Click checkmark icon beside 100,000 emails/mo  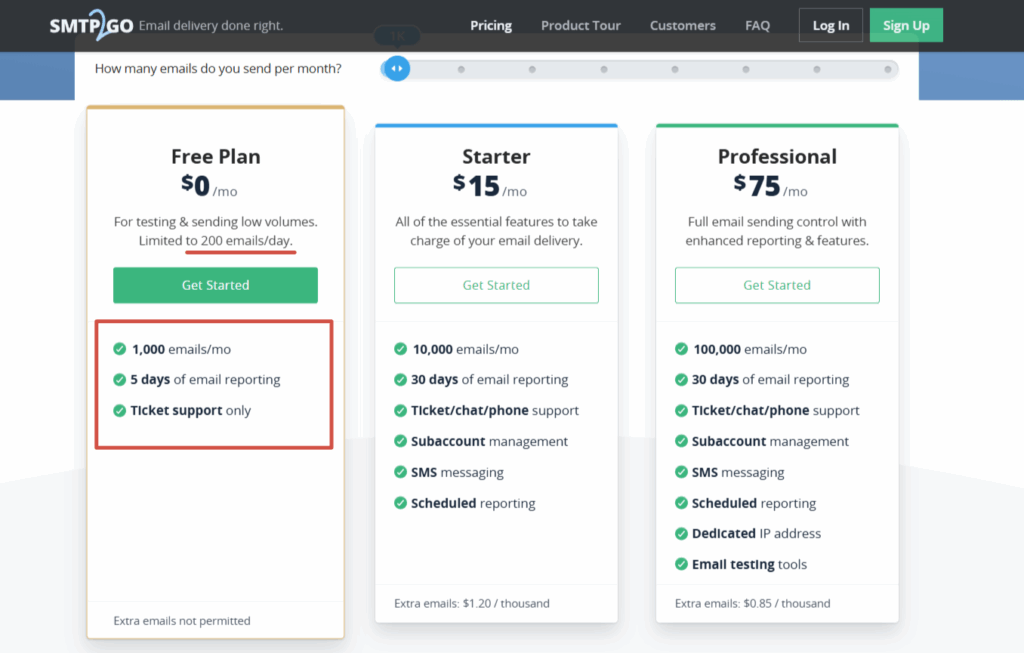tap(681, 349)
